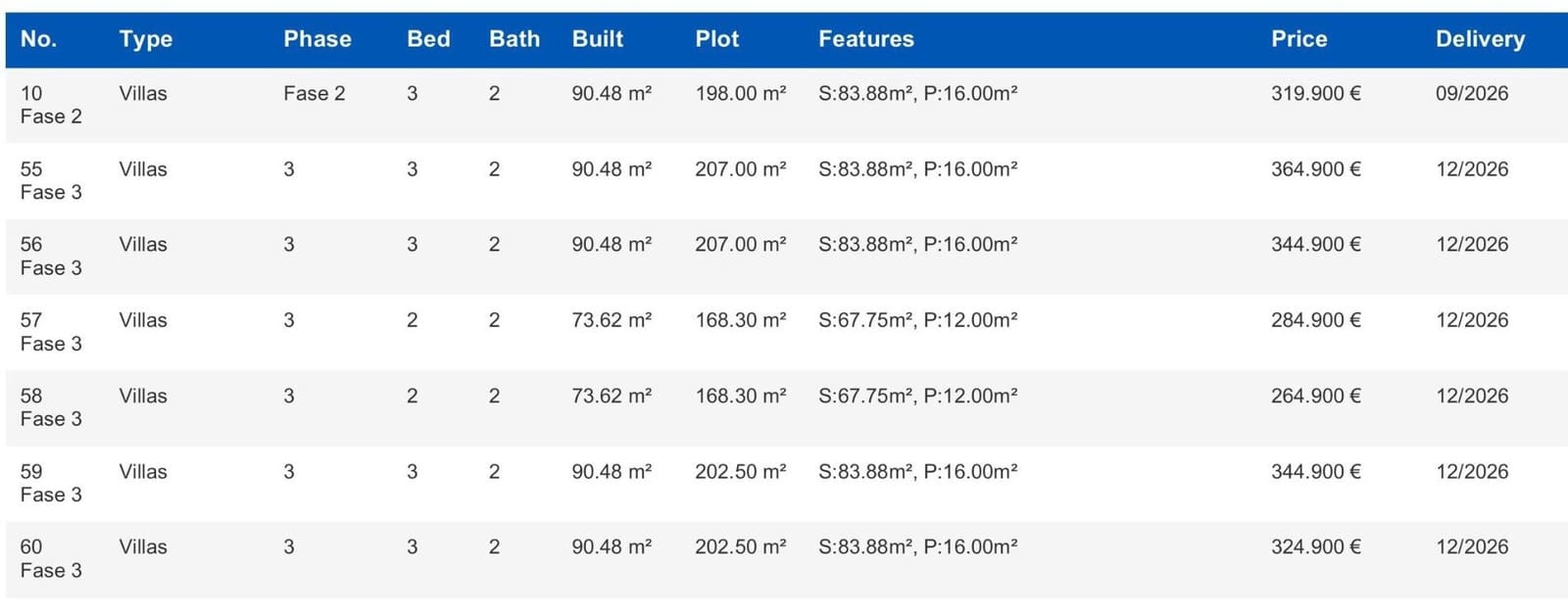The height and width of the screenshot is (615, 1568).
Task: Select the 264.900 € price cell
Action: click(1315, 397)
